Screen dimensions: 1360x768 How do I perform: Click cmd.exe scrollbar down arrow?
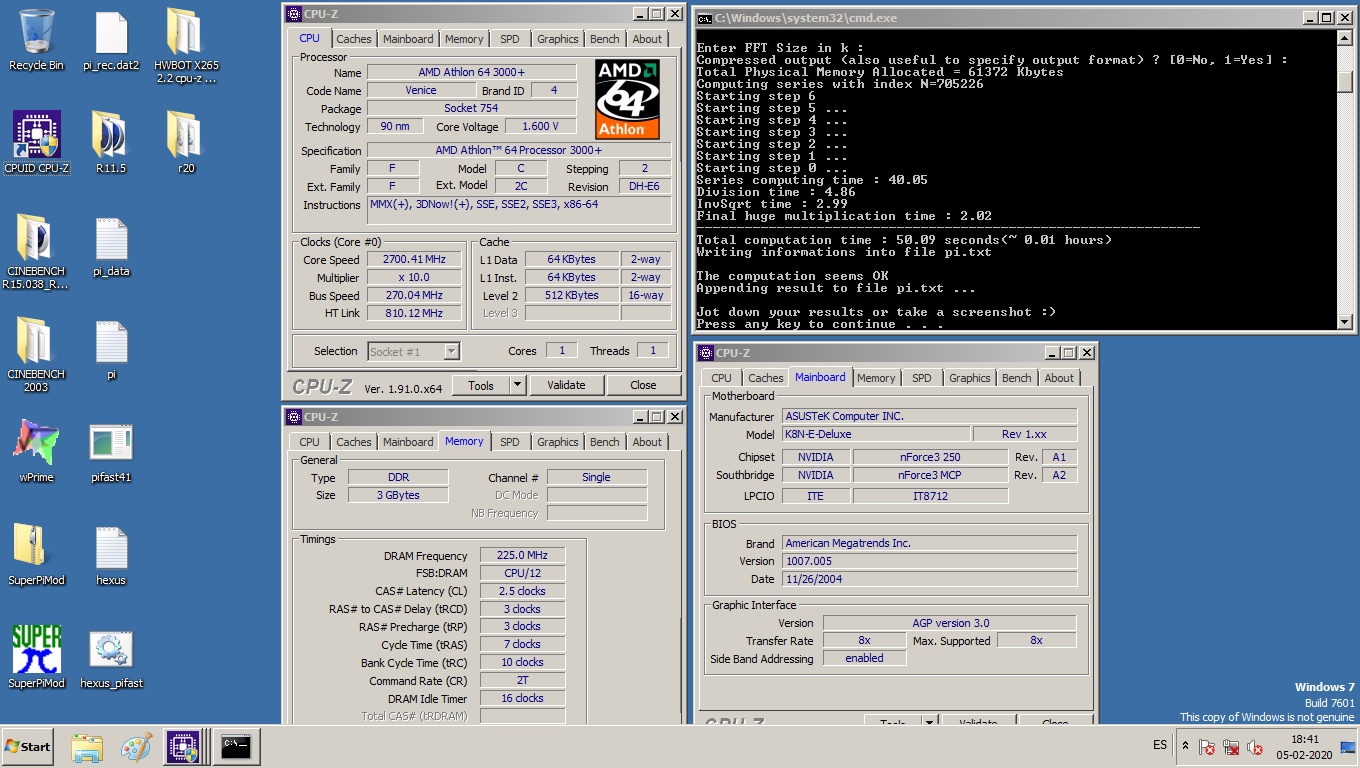1344,320
